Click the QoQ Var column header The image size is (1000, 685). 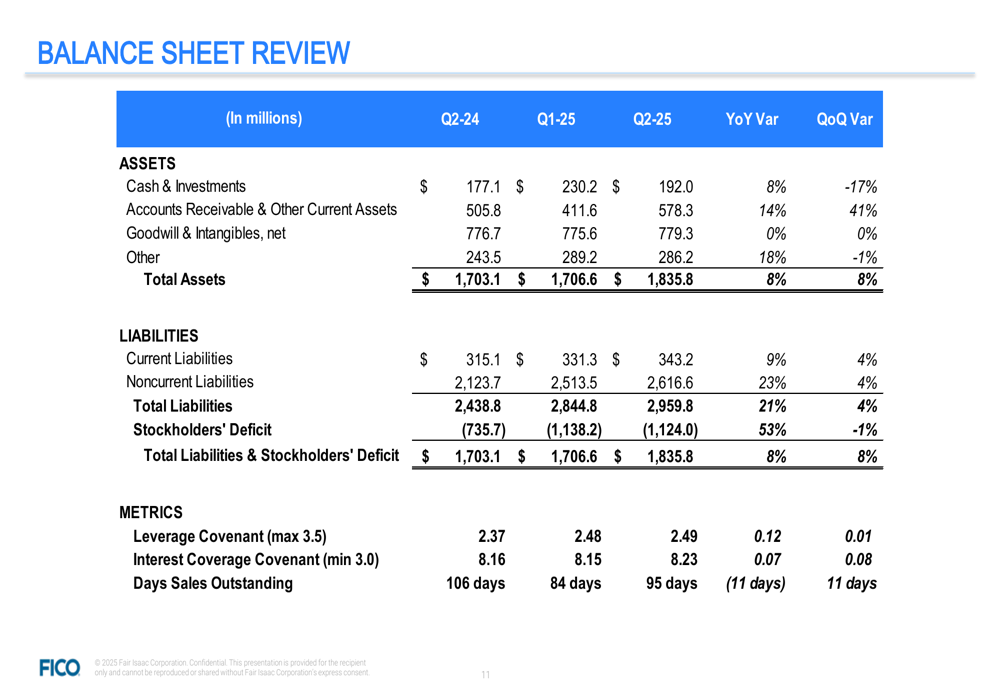(844, 119)
